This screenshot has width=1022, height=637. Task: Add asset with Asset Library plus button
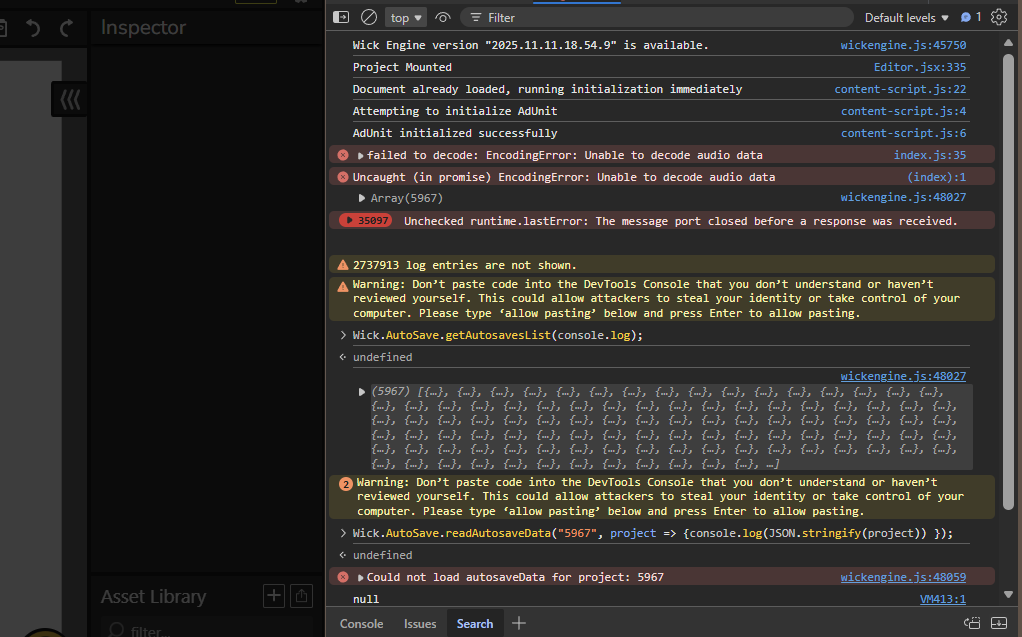click(273, 596)
